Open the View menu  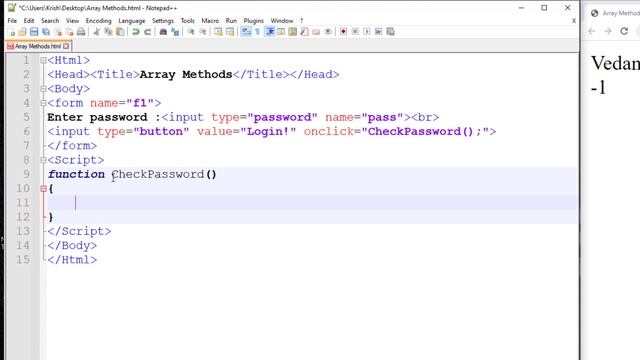pyautogui.click(x=72, y=20)
